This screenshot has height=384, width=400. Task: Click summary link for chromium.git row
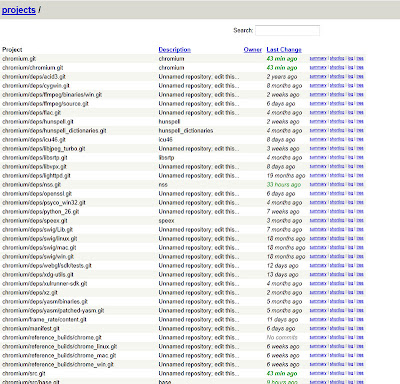pos(318,59)
